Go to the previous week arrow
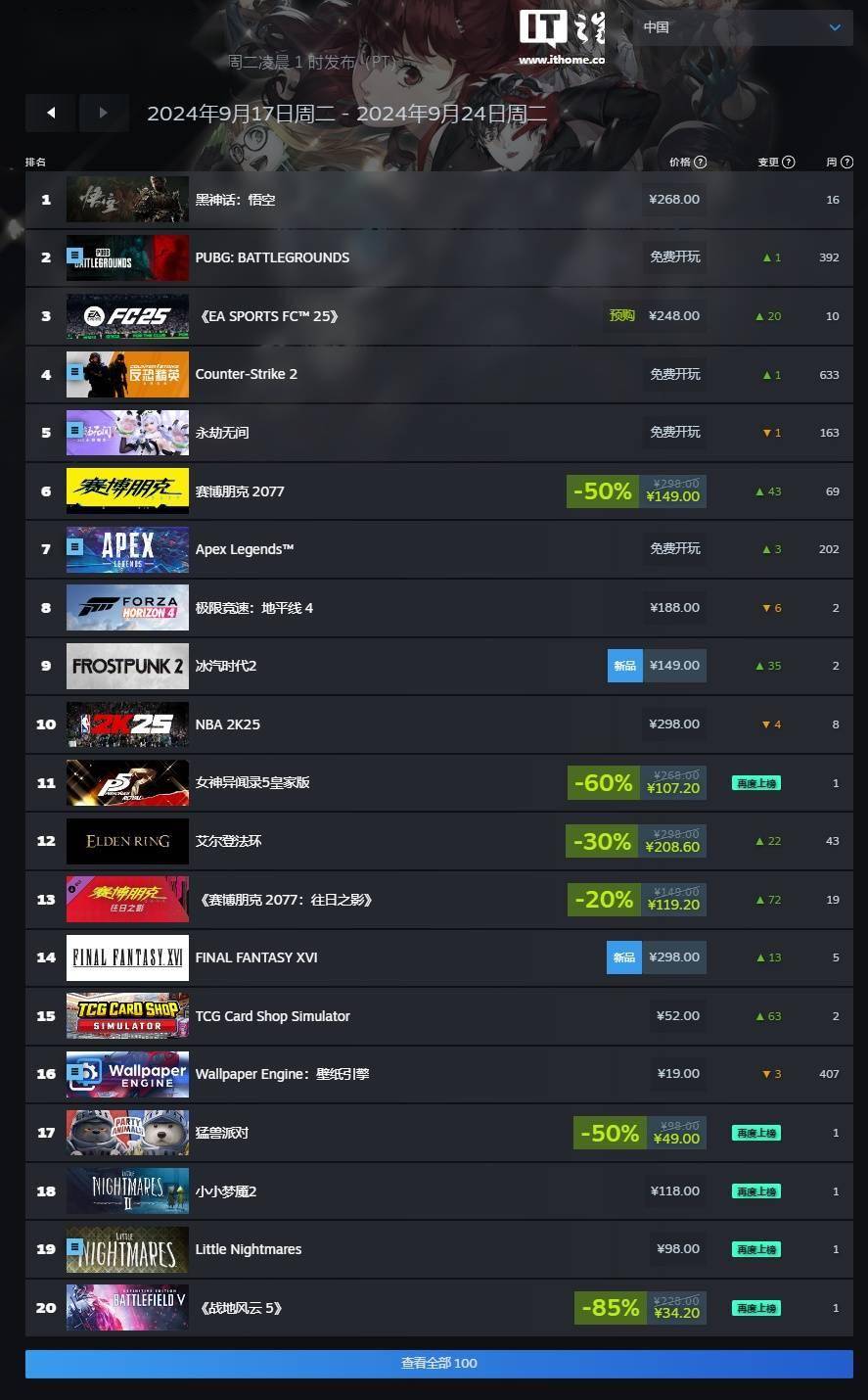 point(51,113)
